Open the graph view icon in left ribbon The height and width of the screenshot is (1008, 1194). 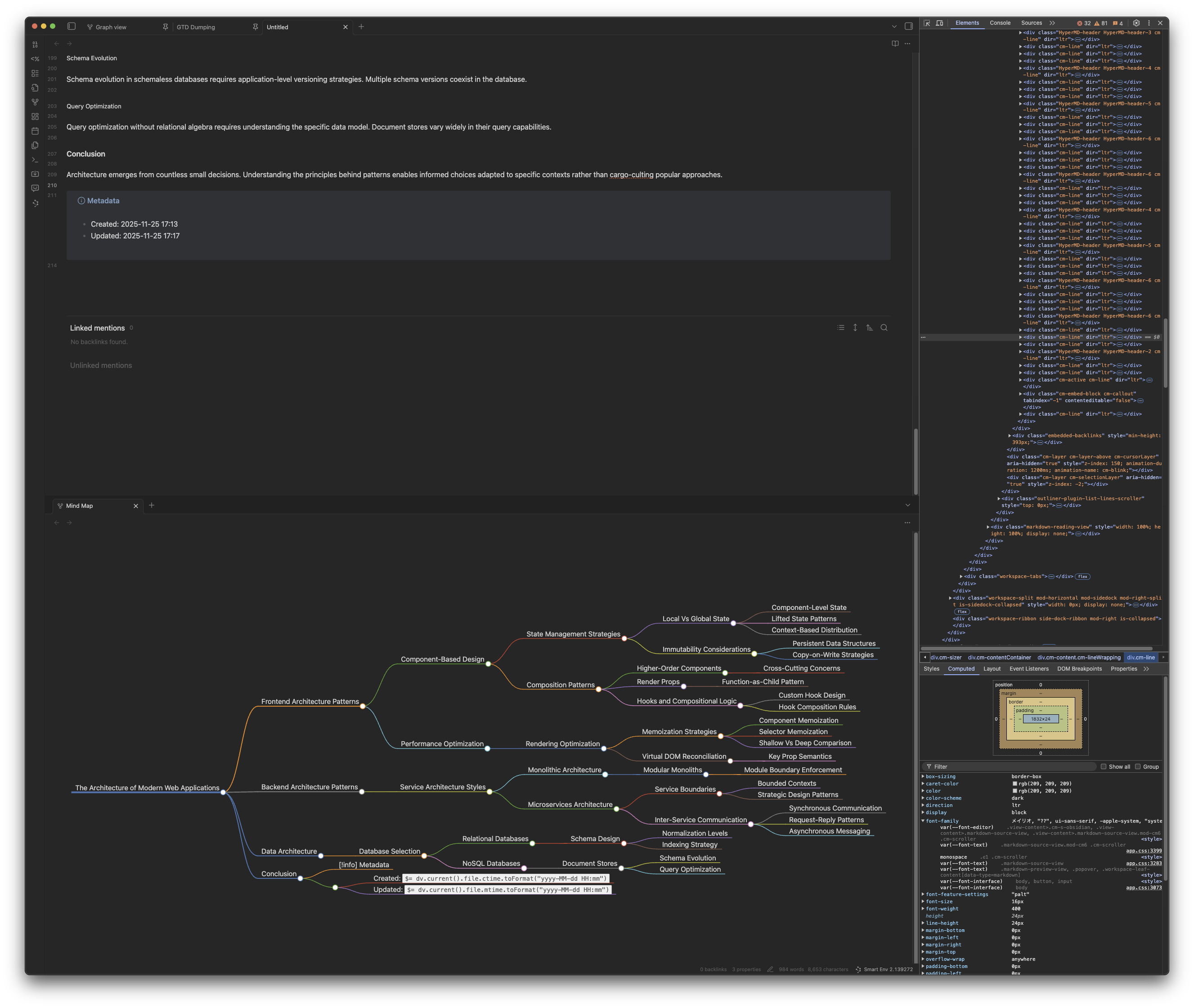click(35, 102)
